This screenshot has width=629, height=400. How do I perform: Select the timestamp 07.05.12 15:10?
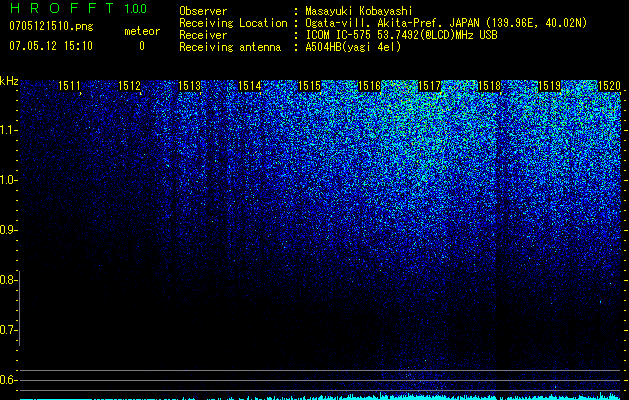[x=51, y=46]
